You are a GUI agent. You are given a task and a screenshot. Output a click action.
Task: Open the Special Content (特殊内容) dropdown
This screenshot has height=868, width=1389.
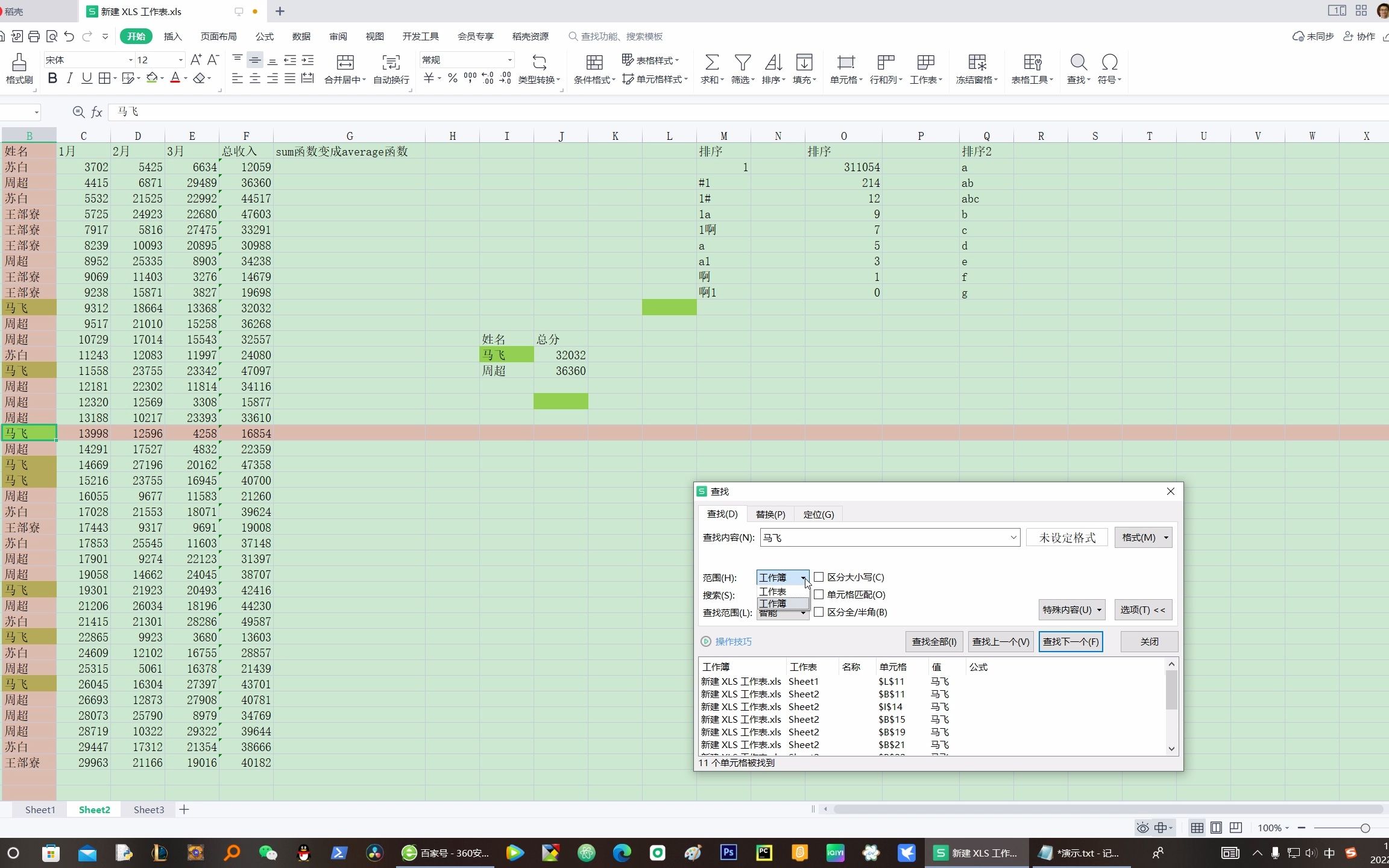click(1071, 609)
